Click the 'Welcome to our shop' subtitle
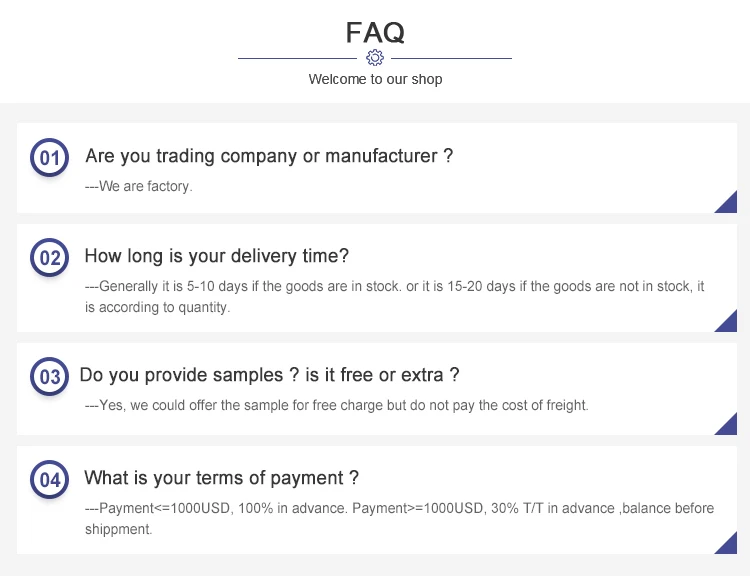Image resolution: width=750 pixels, height=576 pixels. click(x=375, y=79)
